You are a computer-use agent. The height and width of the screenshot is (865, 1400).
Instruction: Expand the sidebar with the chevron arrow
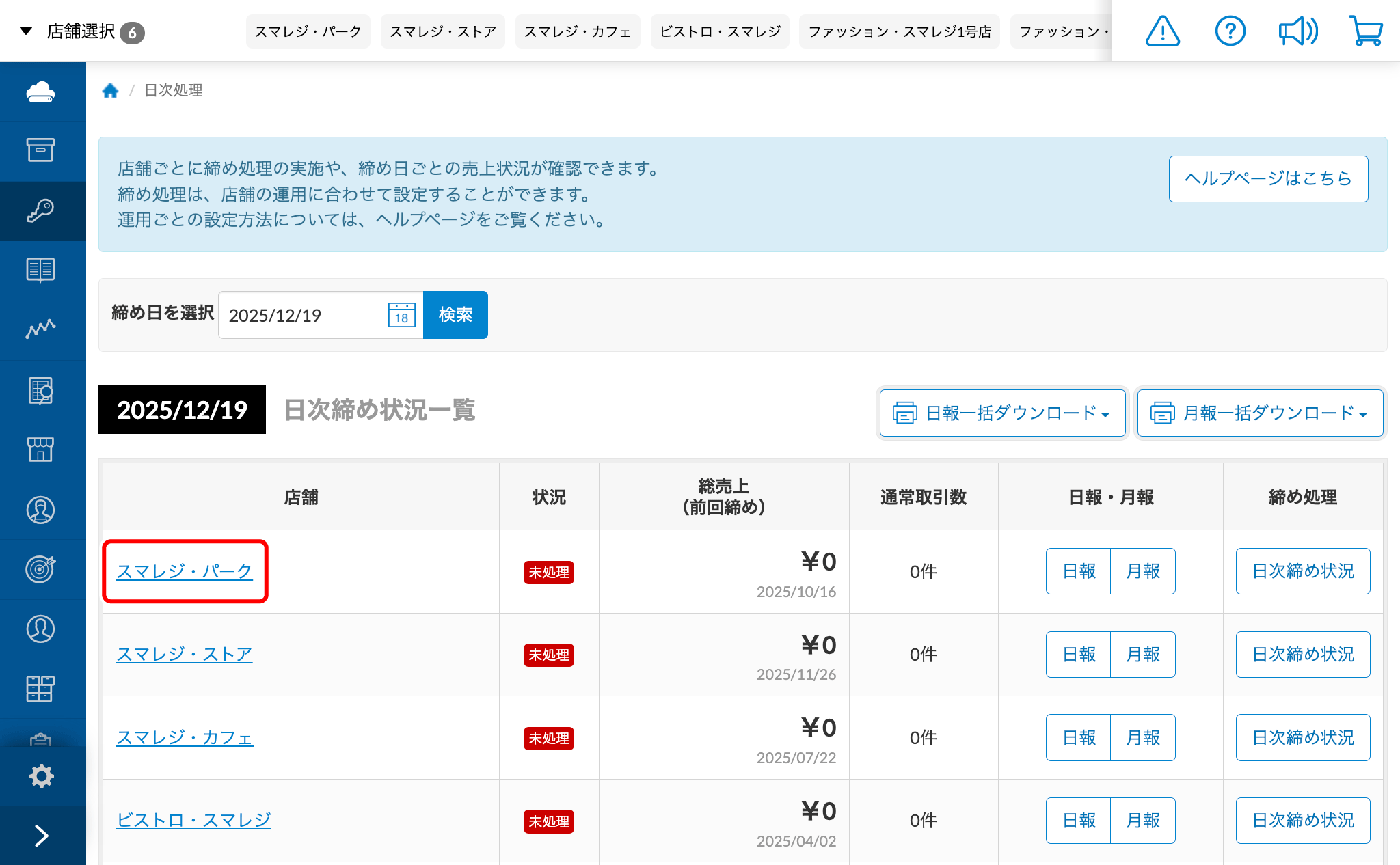tap(41, 835)
